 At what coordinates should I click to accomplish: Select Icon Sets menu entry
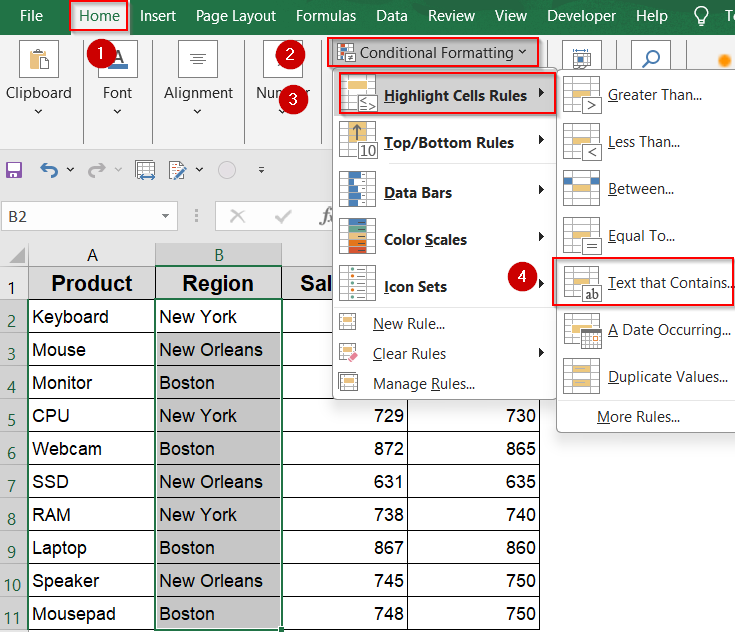pyautogui.click(x=444, y=283)
